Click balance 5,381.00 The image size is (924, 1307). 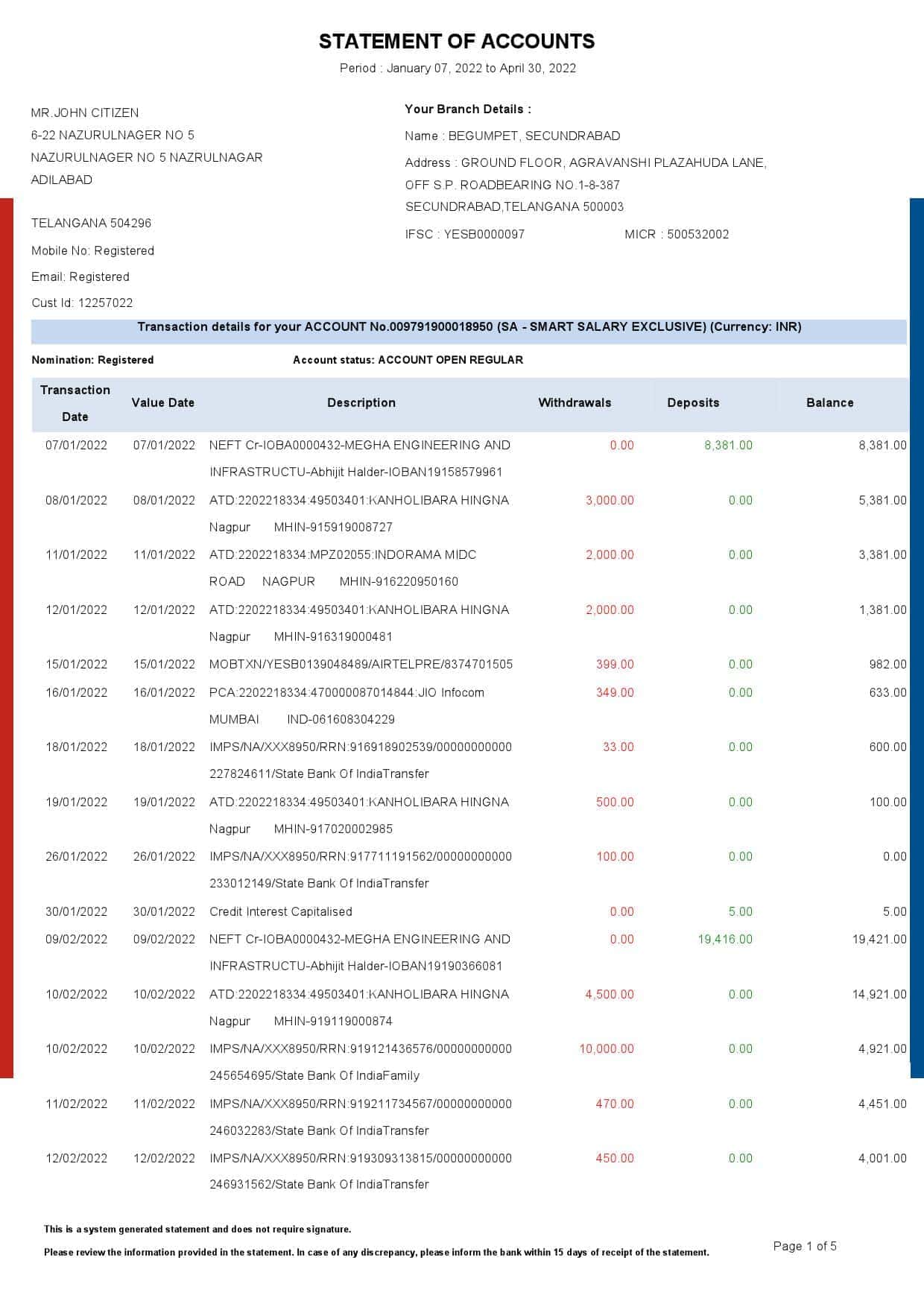pyautogui.click(x=883, y=500)
